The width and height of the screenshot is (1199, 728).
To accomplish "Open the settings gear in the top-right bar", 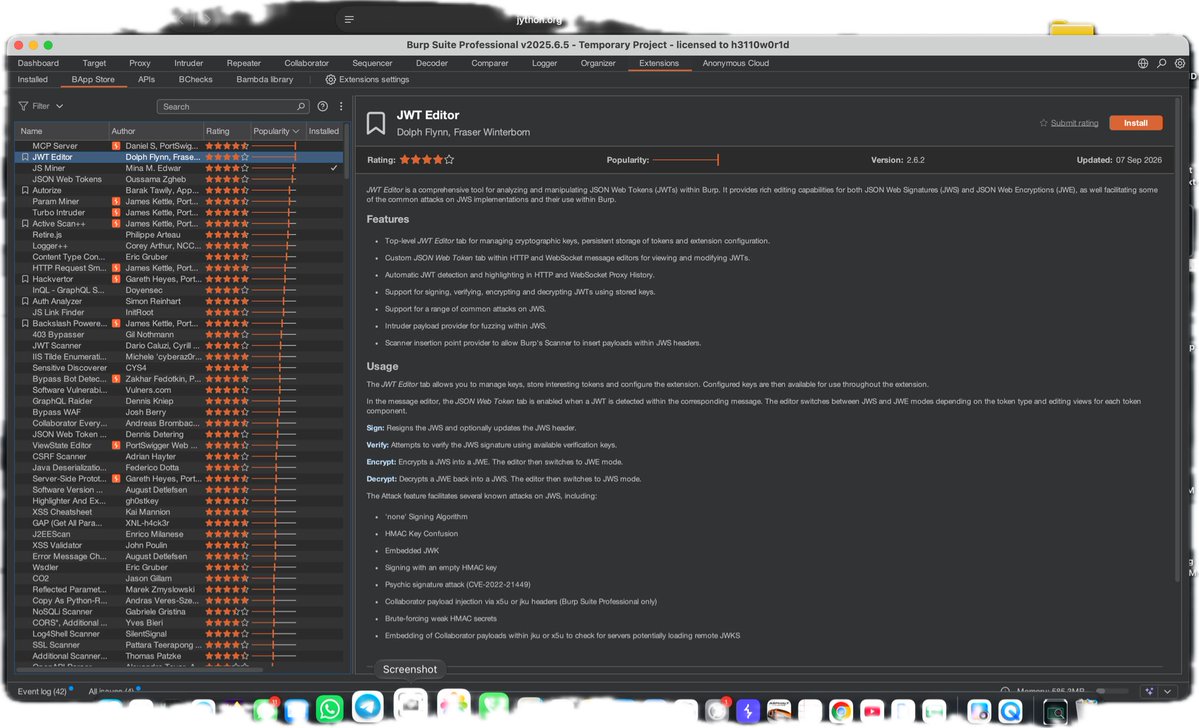I will tap(1180, 63).
